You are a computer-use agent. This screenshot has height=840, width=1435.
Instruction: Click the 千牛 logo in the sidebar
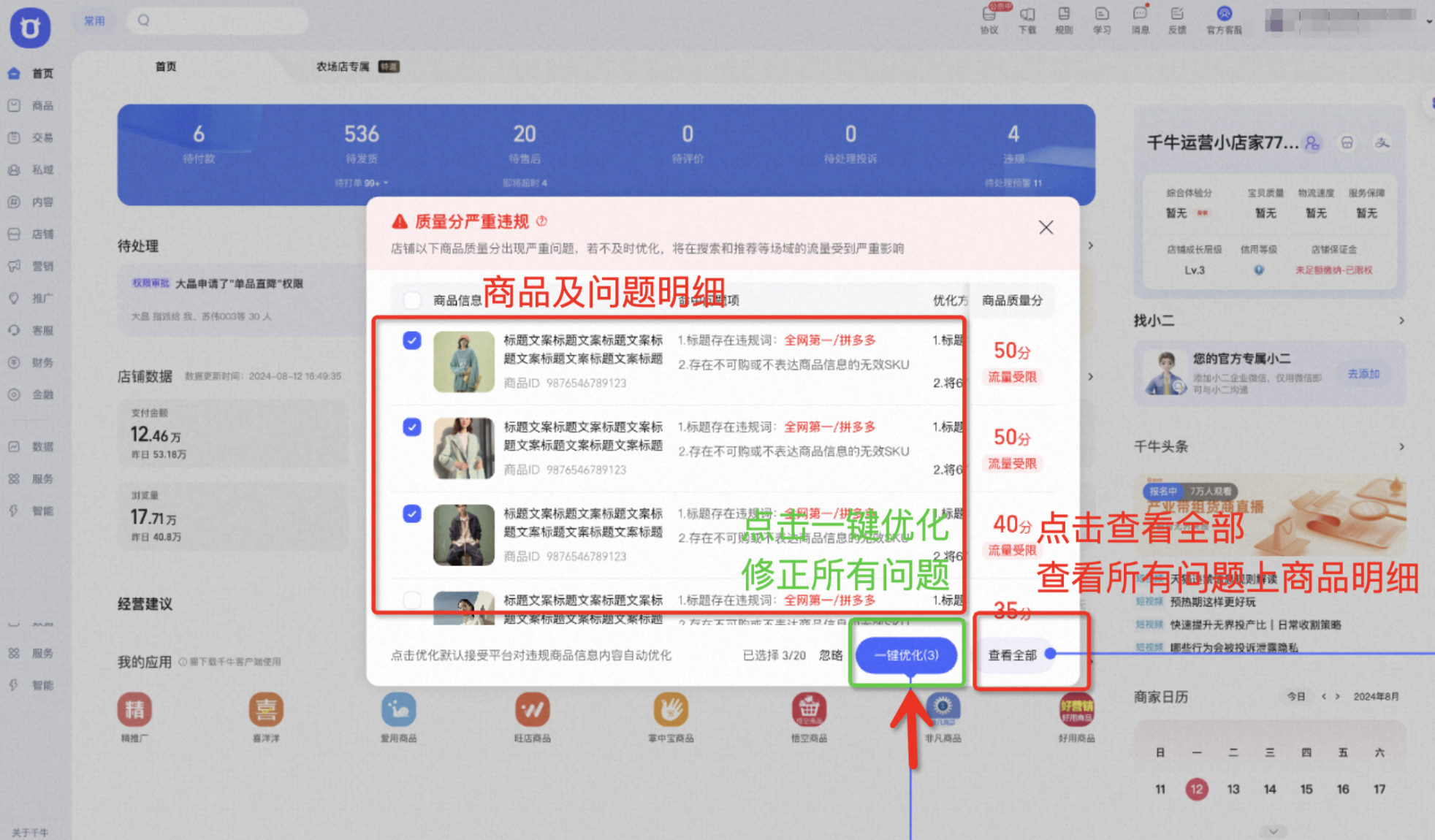click(x=30, y=28)
